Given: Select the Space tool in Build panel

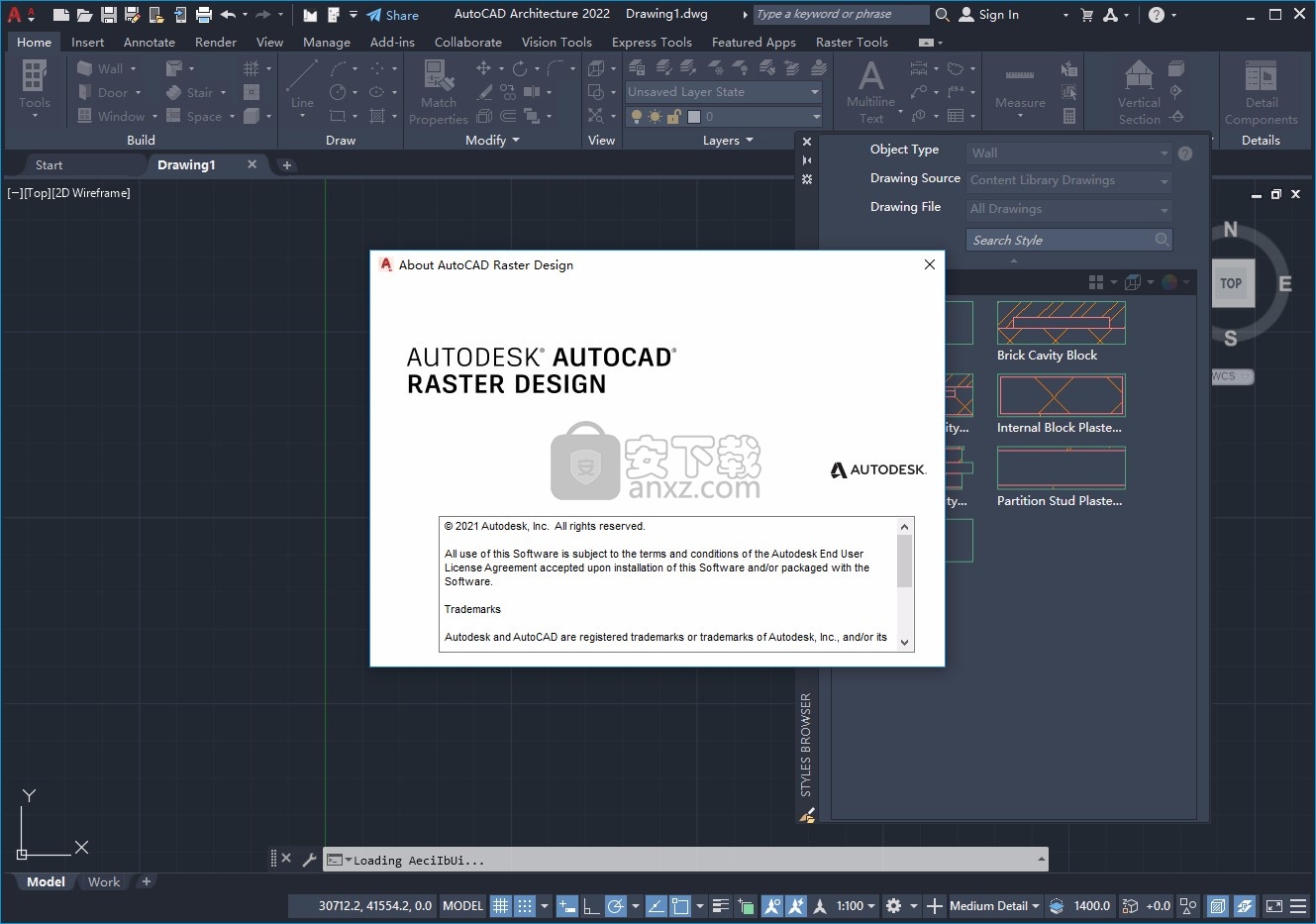Looking at the screenshot, I should [194, 116].
